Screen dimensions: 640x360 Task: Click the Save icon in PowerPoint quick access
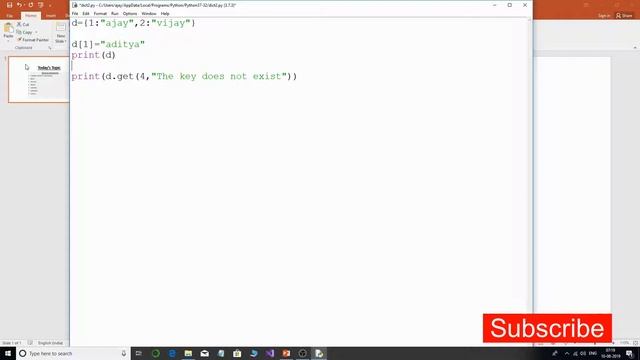(9, 5)
